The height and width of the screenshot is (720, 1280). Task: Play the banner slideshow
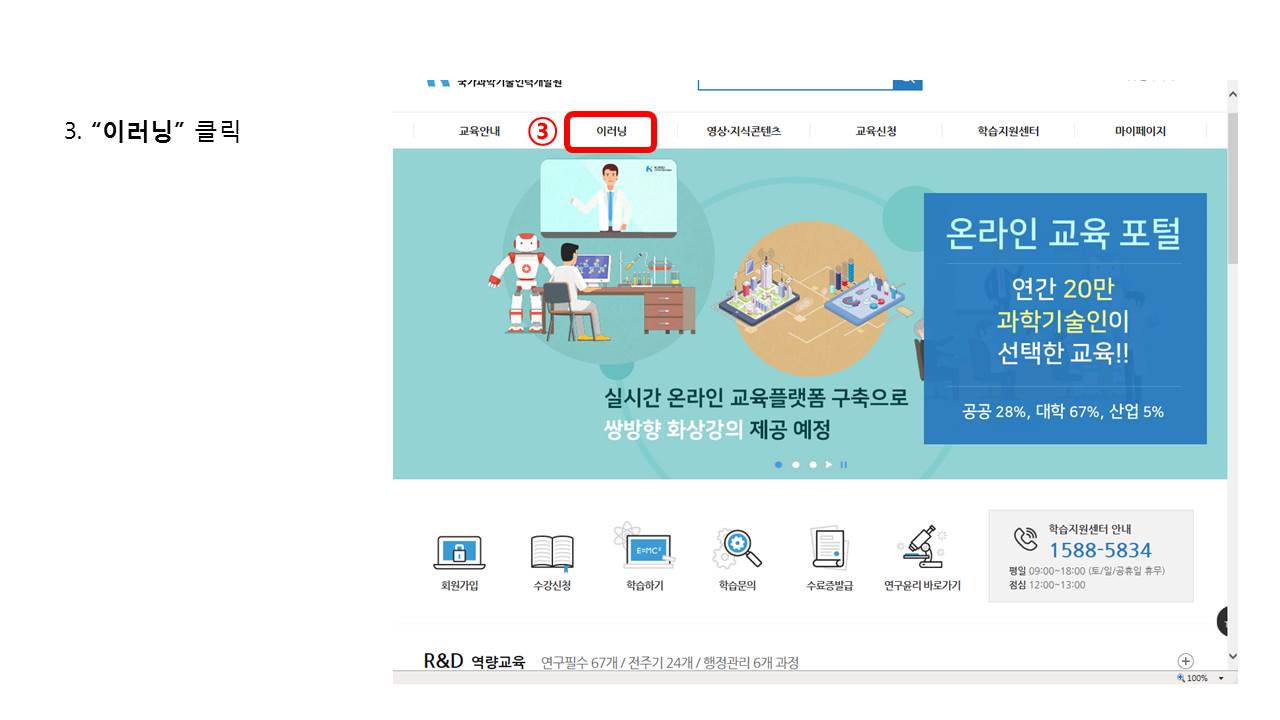click(829, 465)
